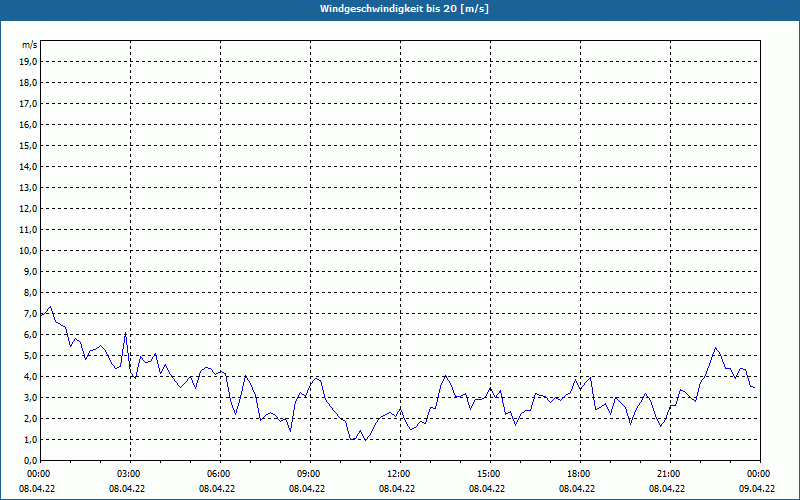
Task: Click the 09.04.22 date label
Action: pyautogui.click(x=757, y=488)
